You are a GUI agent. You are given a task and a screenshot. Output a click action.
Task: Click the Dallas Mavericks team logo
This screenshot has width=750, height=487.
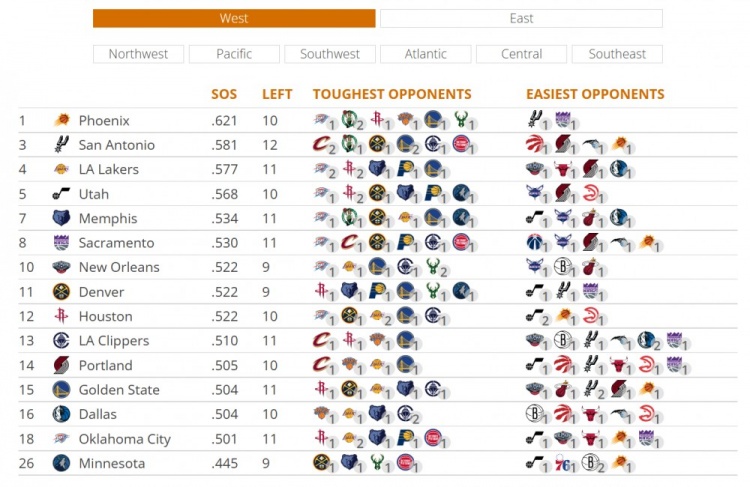(61, 414)
